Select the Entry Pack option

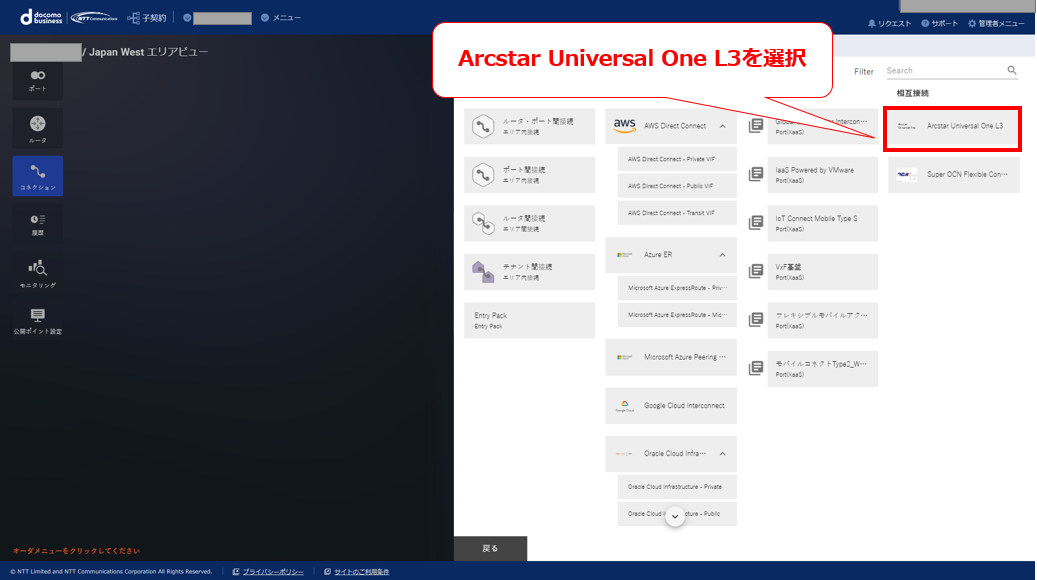[529, 320]
